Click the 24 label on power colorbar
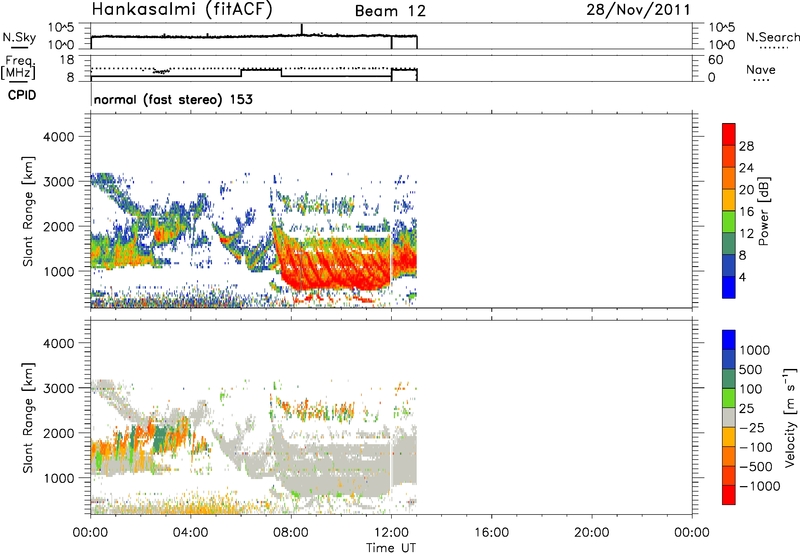 [746, 168]
